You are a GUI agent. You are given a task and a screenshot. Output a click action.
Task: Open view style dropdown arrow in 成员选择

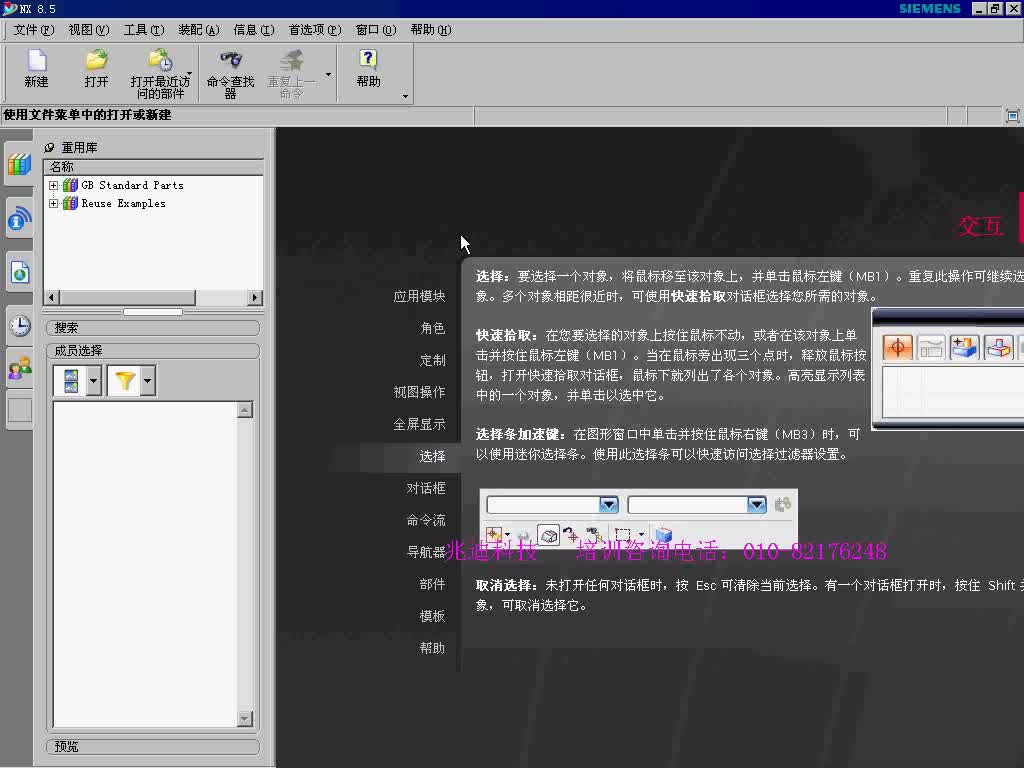click(94, 381)
